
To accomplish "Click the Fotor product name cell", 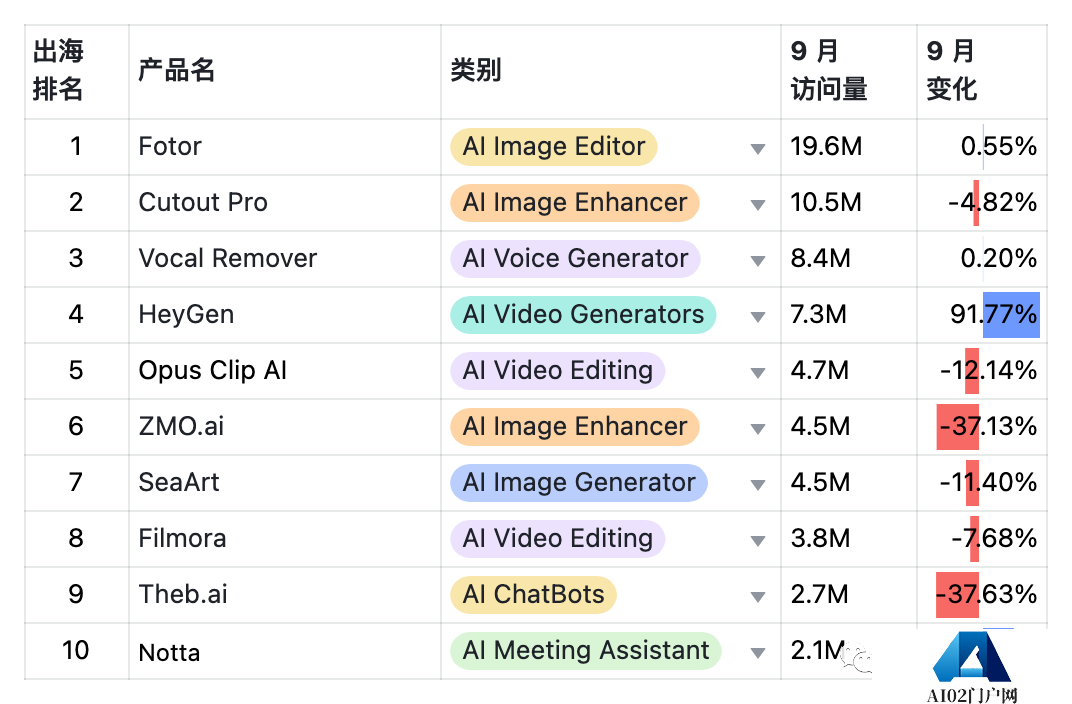I will 284,147.
